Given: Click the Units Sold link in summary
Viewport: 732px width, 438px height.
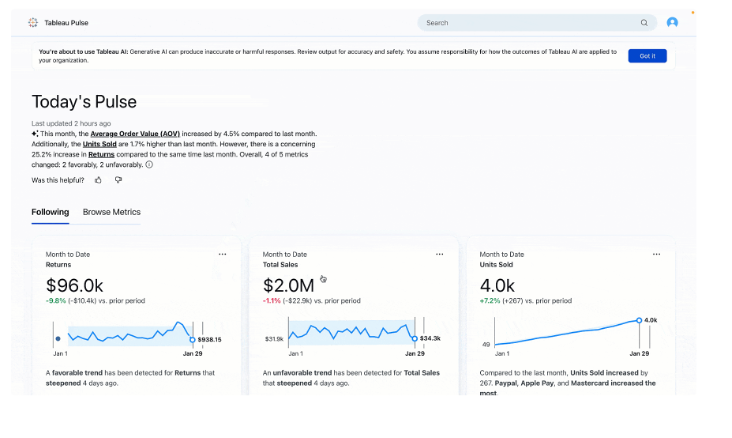Looking at the screenshot, I should pos(100,144).
